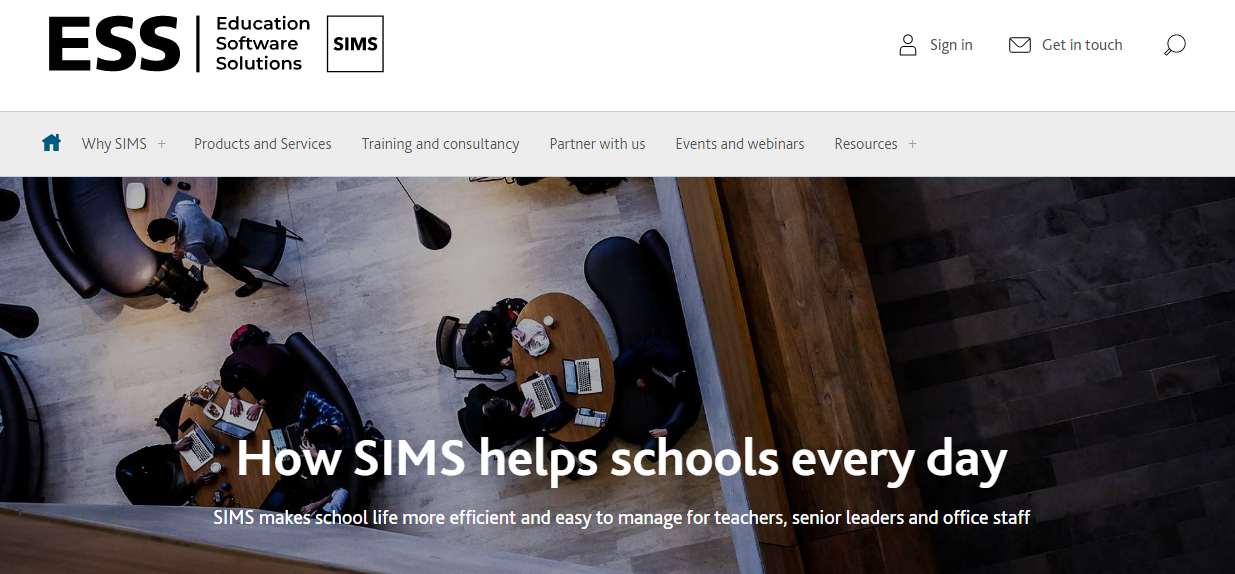Viewport: 1235px width, 574px height.
Task: Open the Resources menu item
Action: point(866,144)
